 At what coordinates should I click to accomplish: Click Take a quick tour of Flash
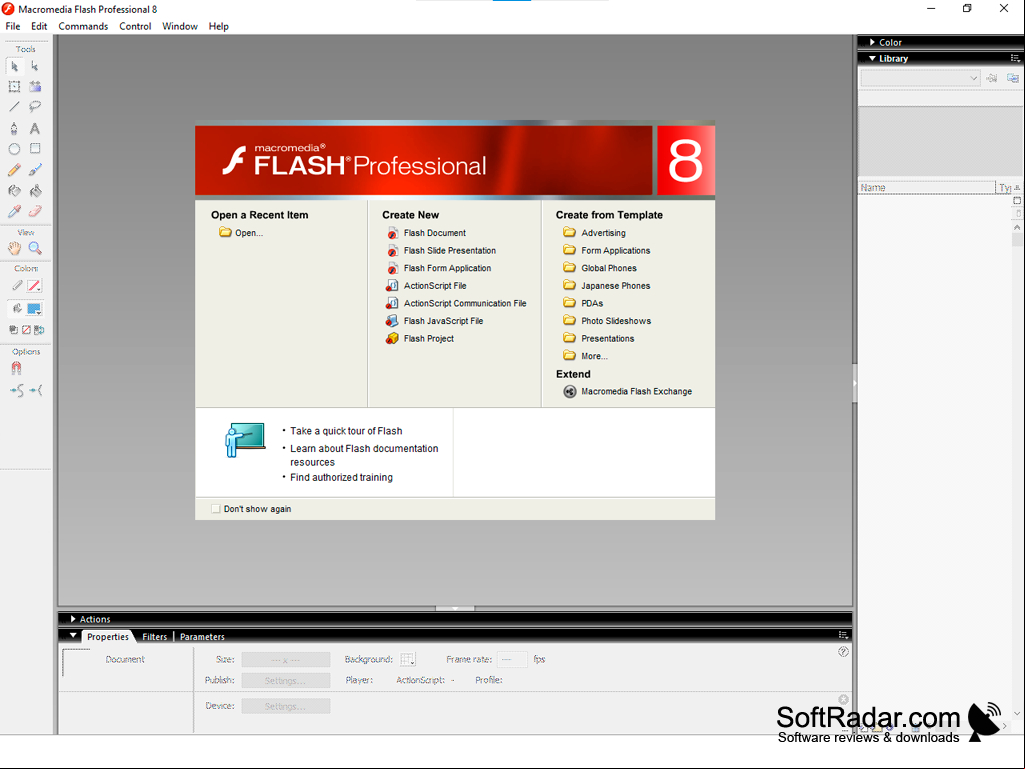pos(346,431)
